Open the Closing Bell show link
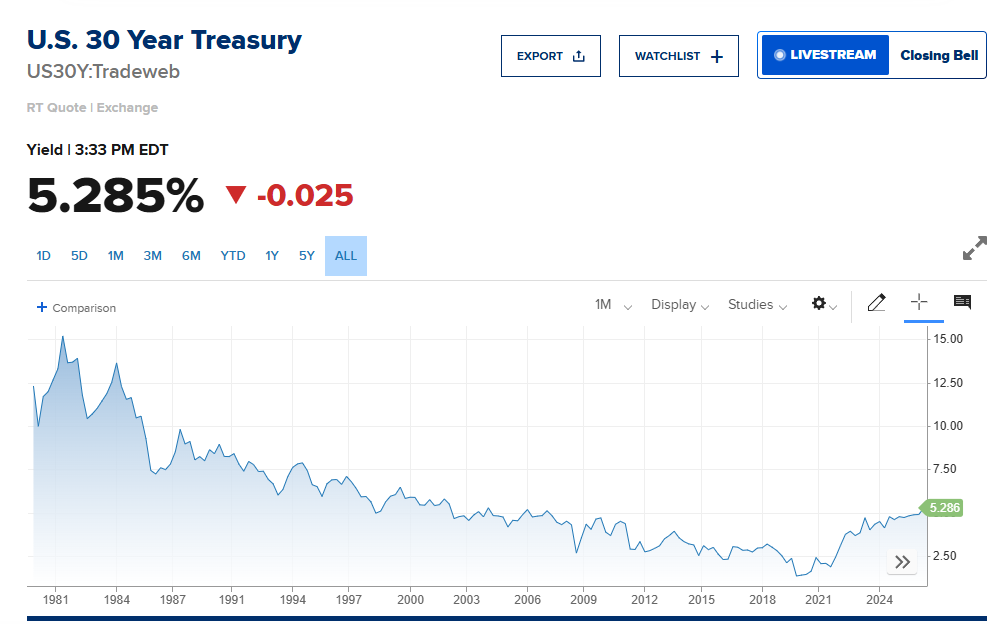 [x=939, y=56]
